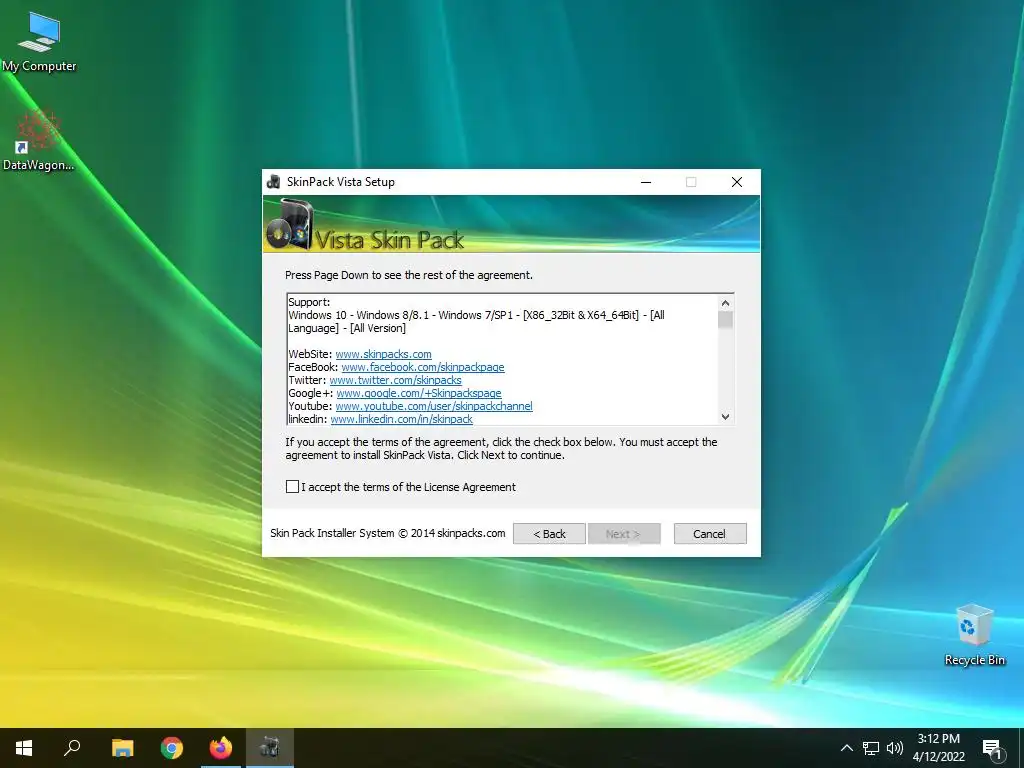The image size is (1024, 768).
Task: Cancel the SkinPack setup
Action: 710,534
